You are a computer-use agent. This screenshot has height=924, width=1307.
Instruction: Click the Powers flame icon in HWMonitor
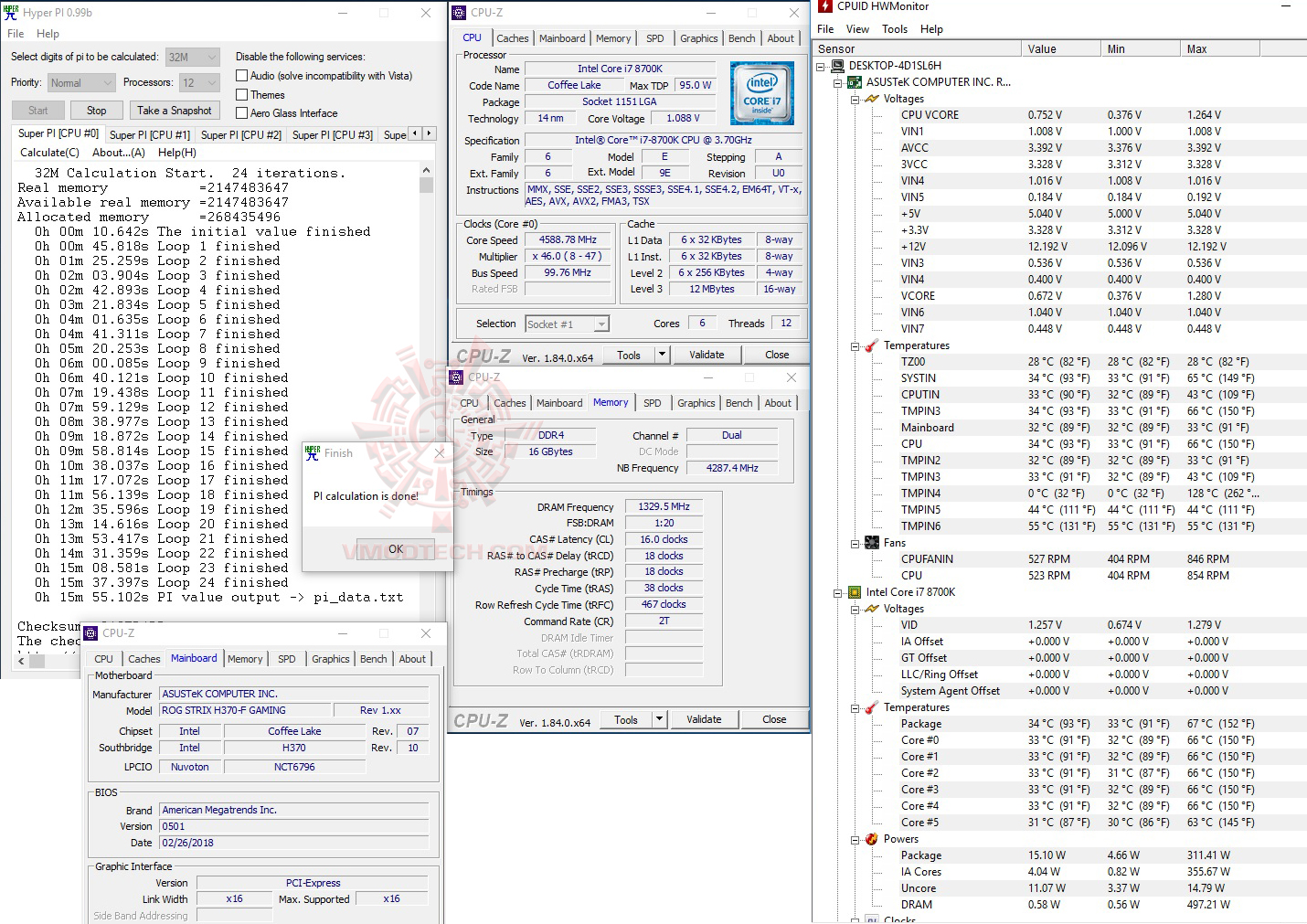[872, 839]
